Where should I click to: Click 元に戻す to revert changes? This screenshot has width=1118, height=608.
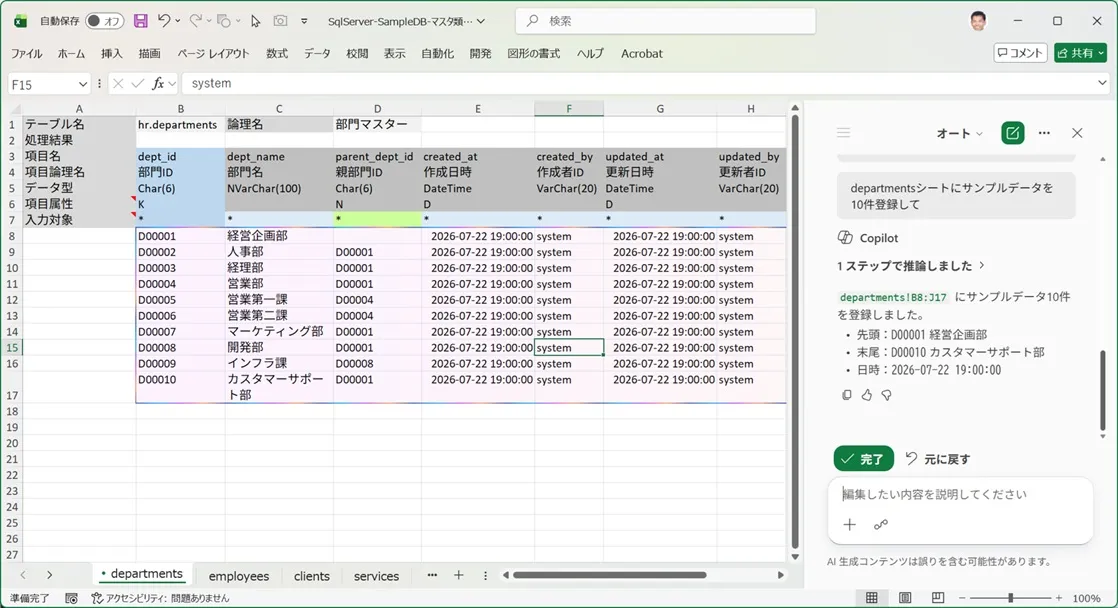(938, 459)
